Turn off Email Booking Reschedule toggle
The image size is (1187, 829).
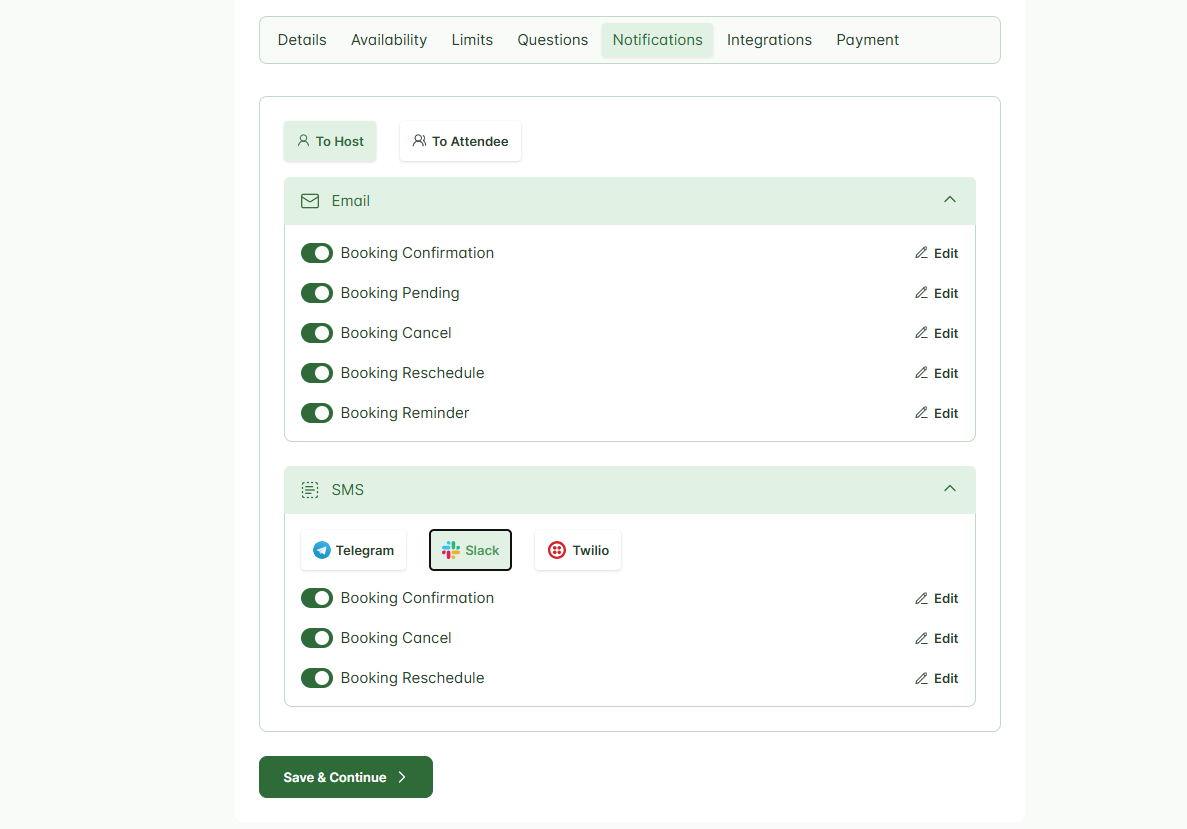click(316, 373)
